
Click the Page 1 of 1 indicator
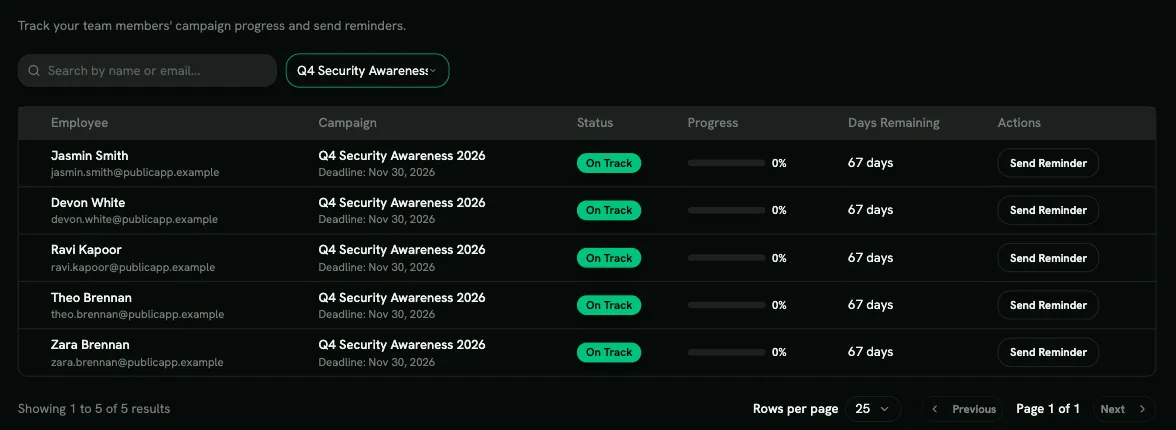pyautogui.click(x=1048, y=409)
